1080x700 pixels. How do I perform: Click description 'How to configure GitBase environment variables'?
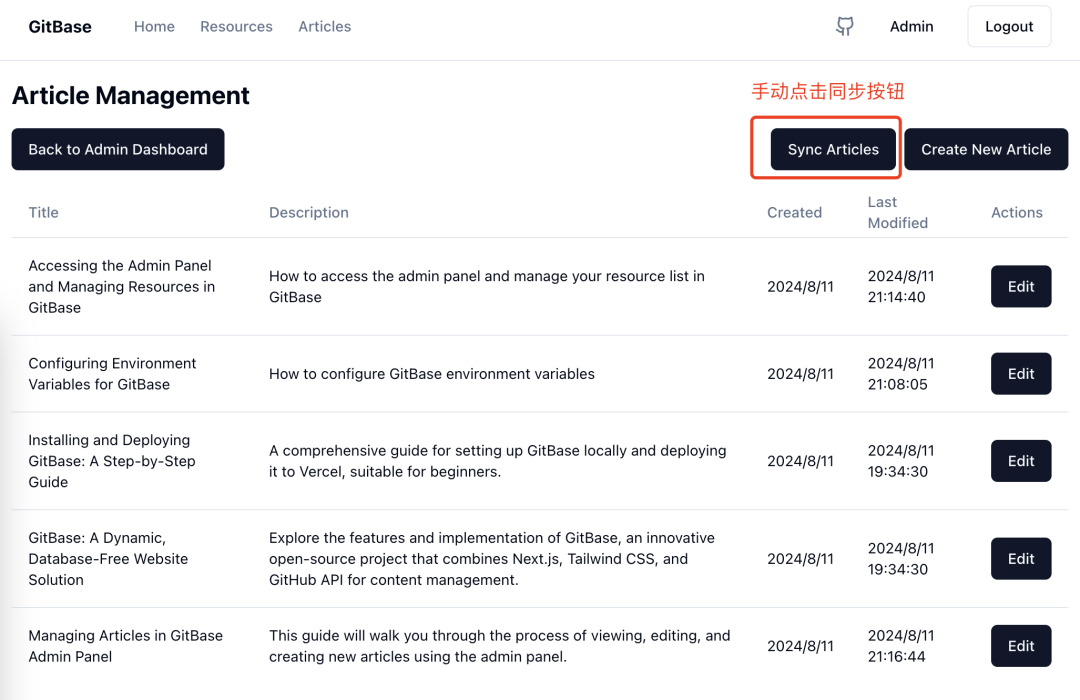click(432, 374)
